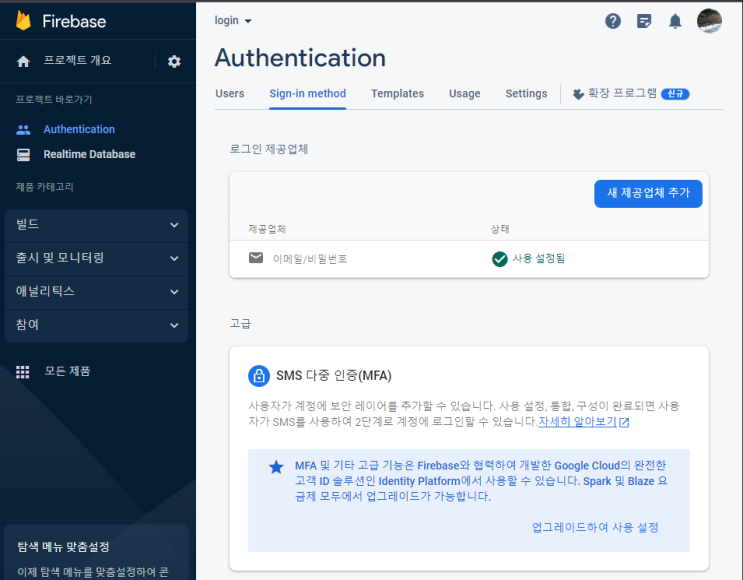The width and height of the screenshot is (743, 580).
Task: Expand the 빌드 category
Action: click(x=96, y=225)
